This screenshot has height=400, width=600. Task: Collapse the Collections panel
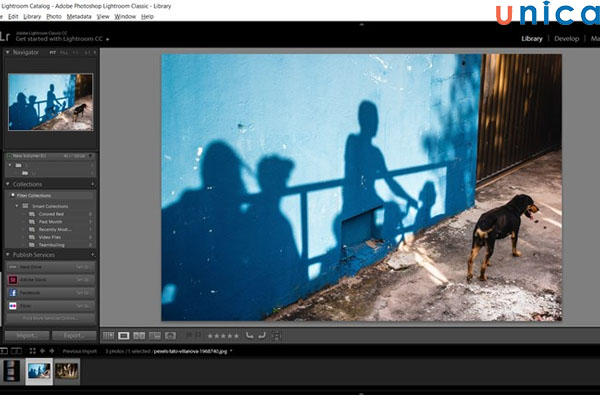8,184
